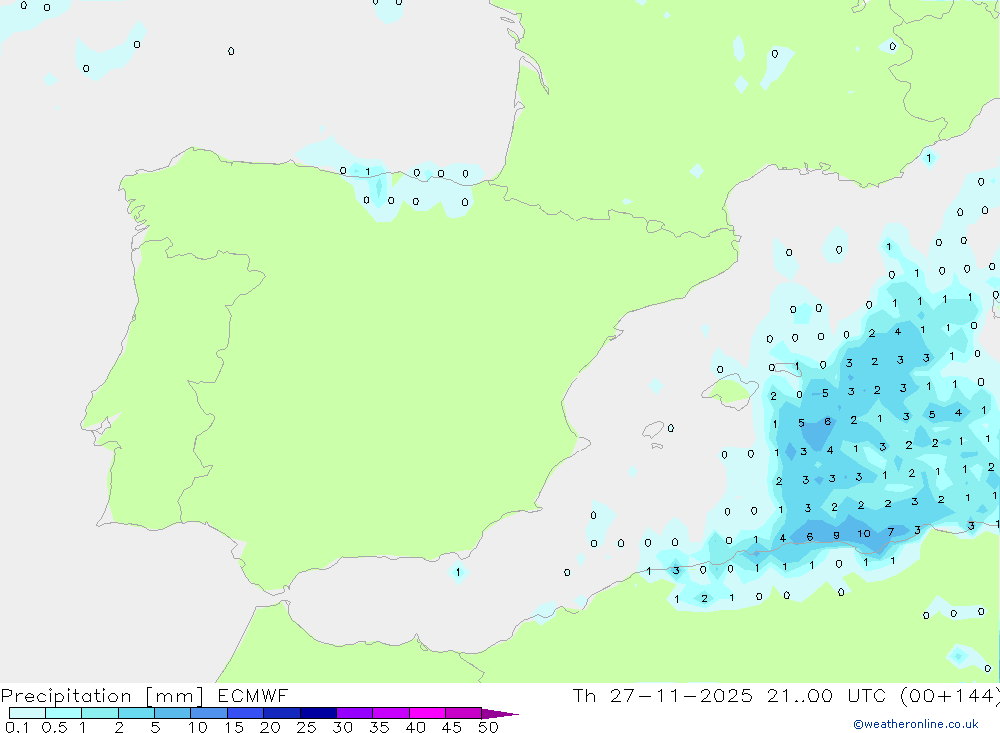Viewport: 1000px width, 733px height.
Task: Select the 40–45 mm legend color swatch
Action: 427,713
